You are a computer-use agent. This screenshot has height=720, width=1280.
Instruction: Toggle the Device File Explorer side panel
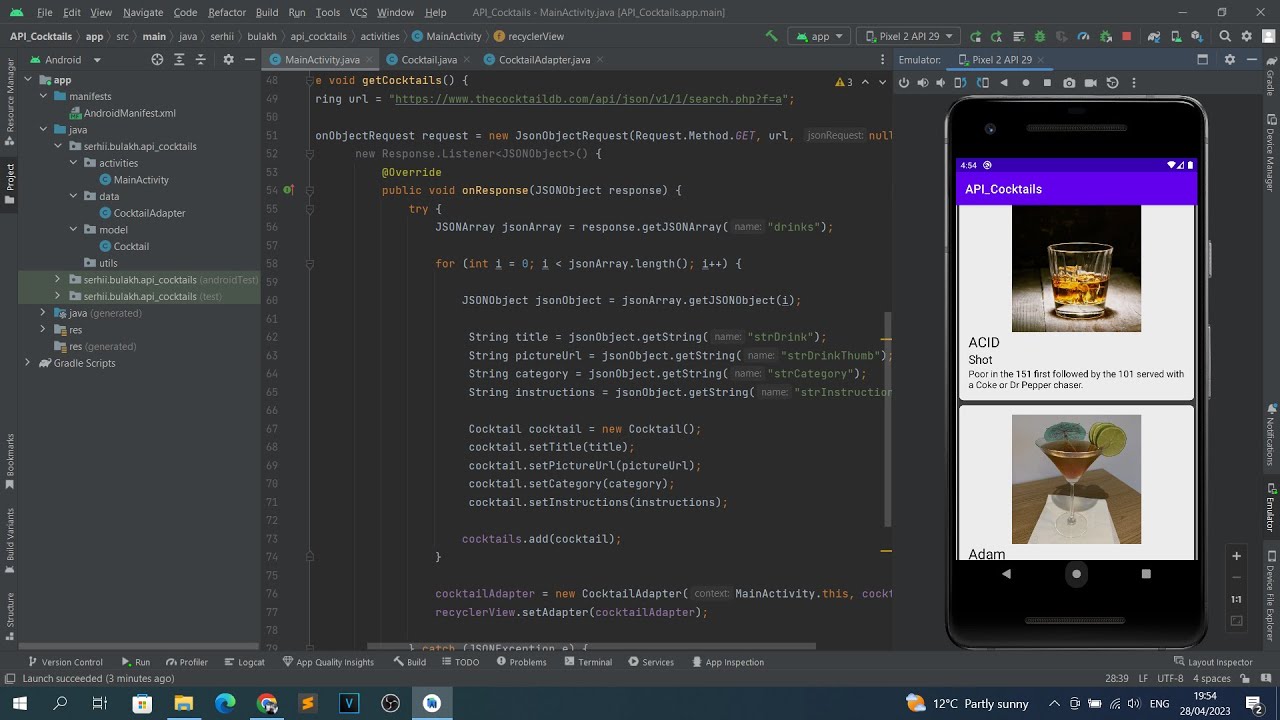tap(1270, 595)
